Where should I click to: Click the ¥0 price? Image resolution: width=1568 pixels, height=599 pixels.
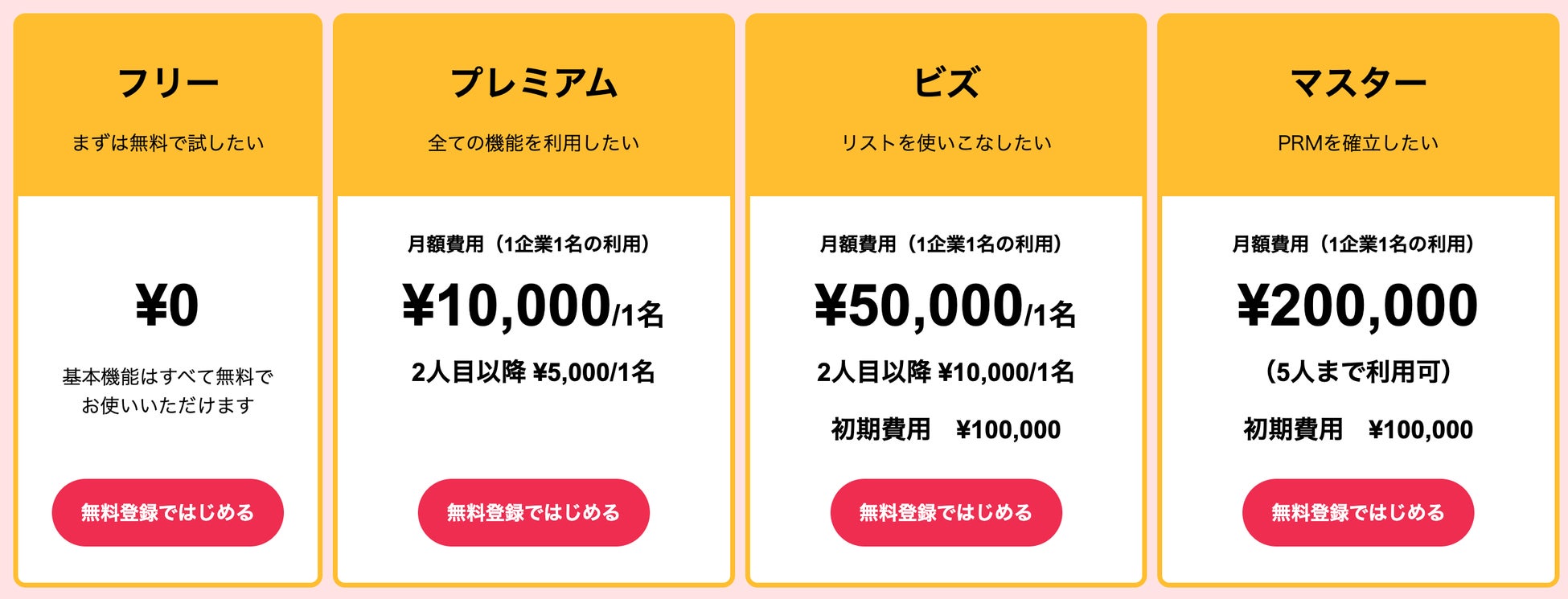pyautogui.click(x=167, y=306)
